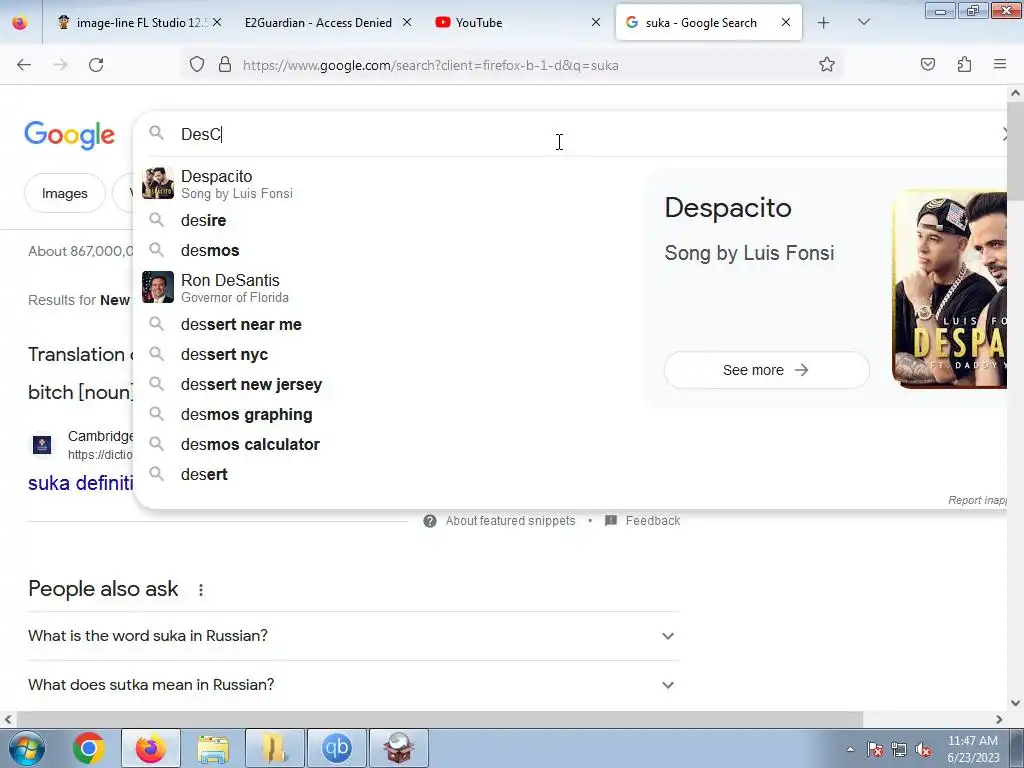
Task: Open the suka definition result link
Action: 80,483
